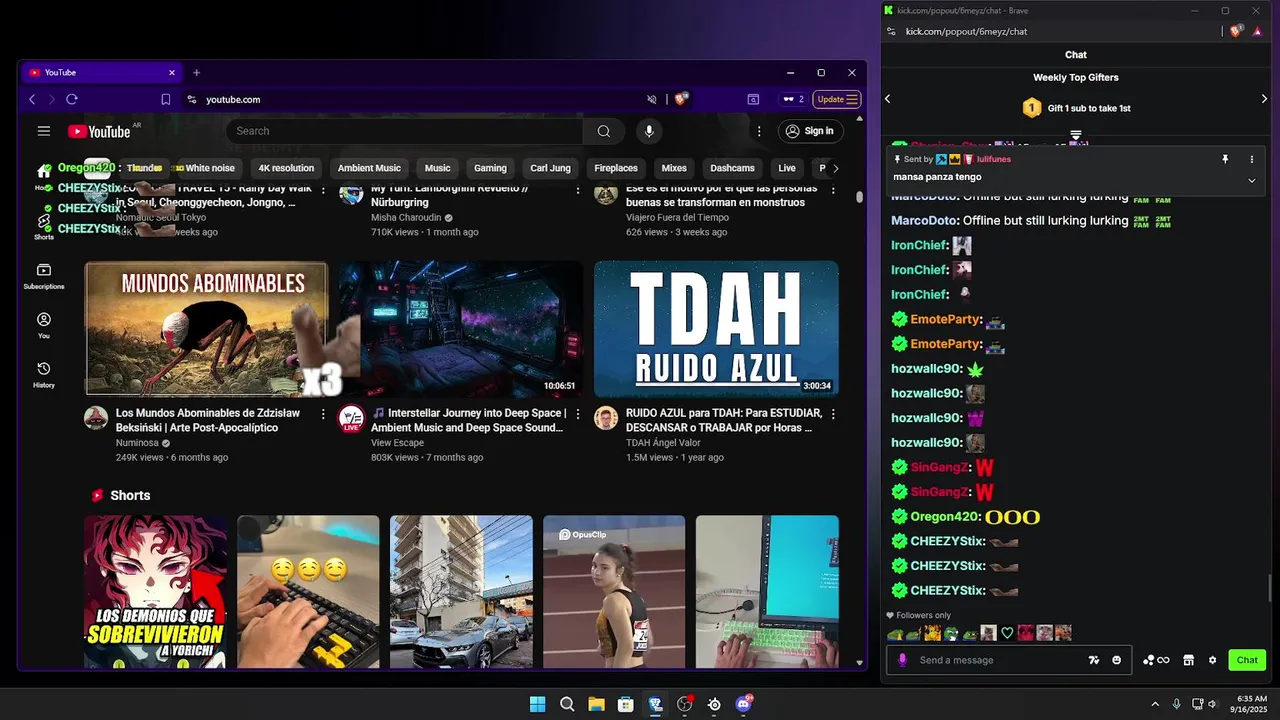Click the Sign in button
The height and width of the screenshot is (720, 1280).
810,131
